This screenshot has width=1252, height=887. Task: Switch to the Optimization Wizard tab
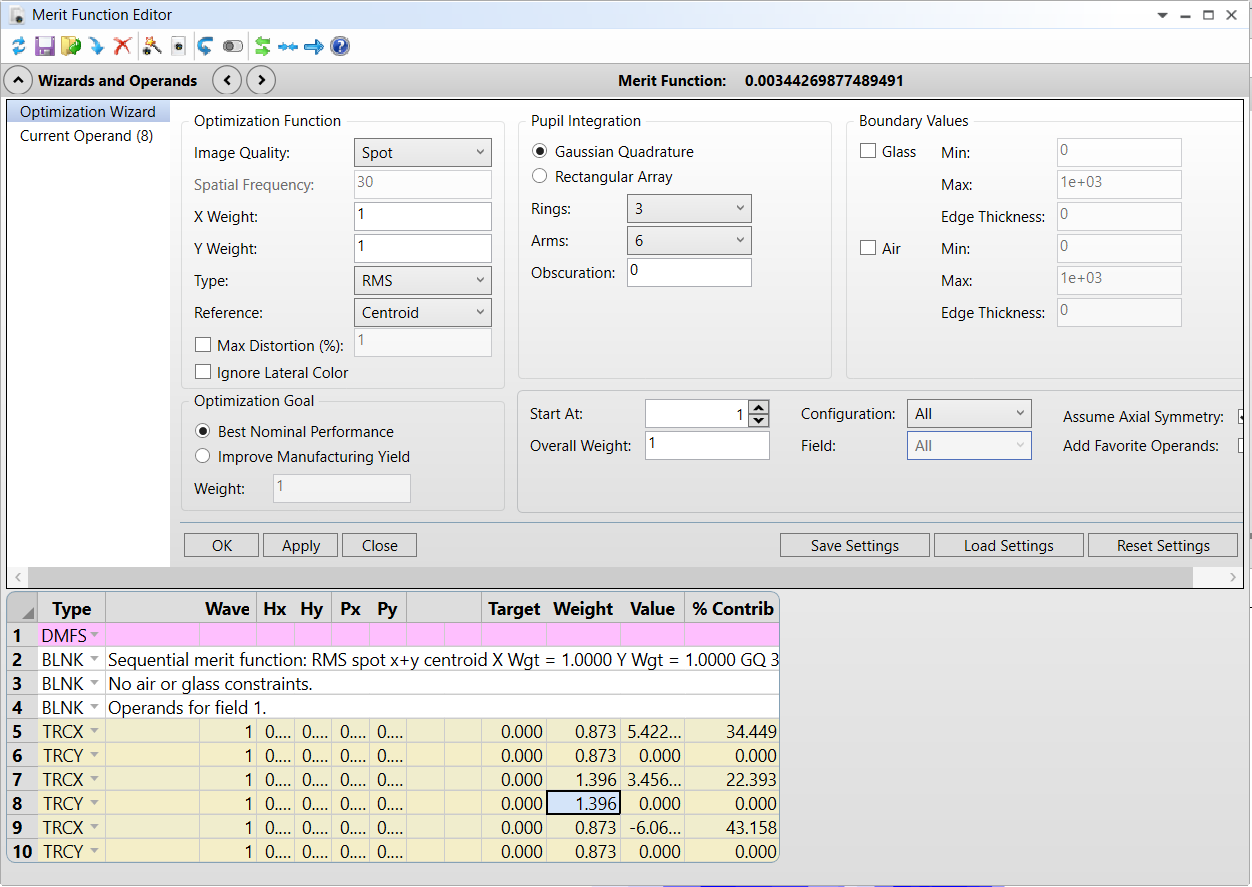[x=87, y=112]
